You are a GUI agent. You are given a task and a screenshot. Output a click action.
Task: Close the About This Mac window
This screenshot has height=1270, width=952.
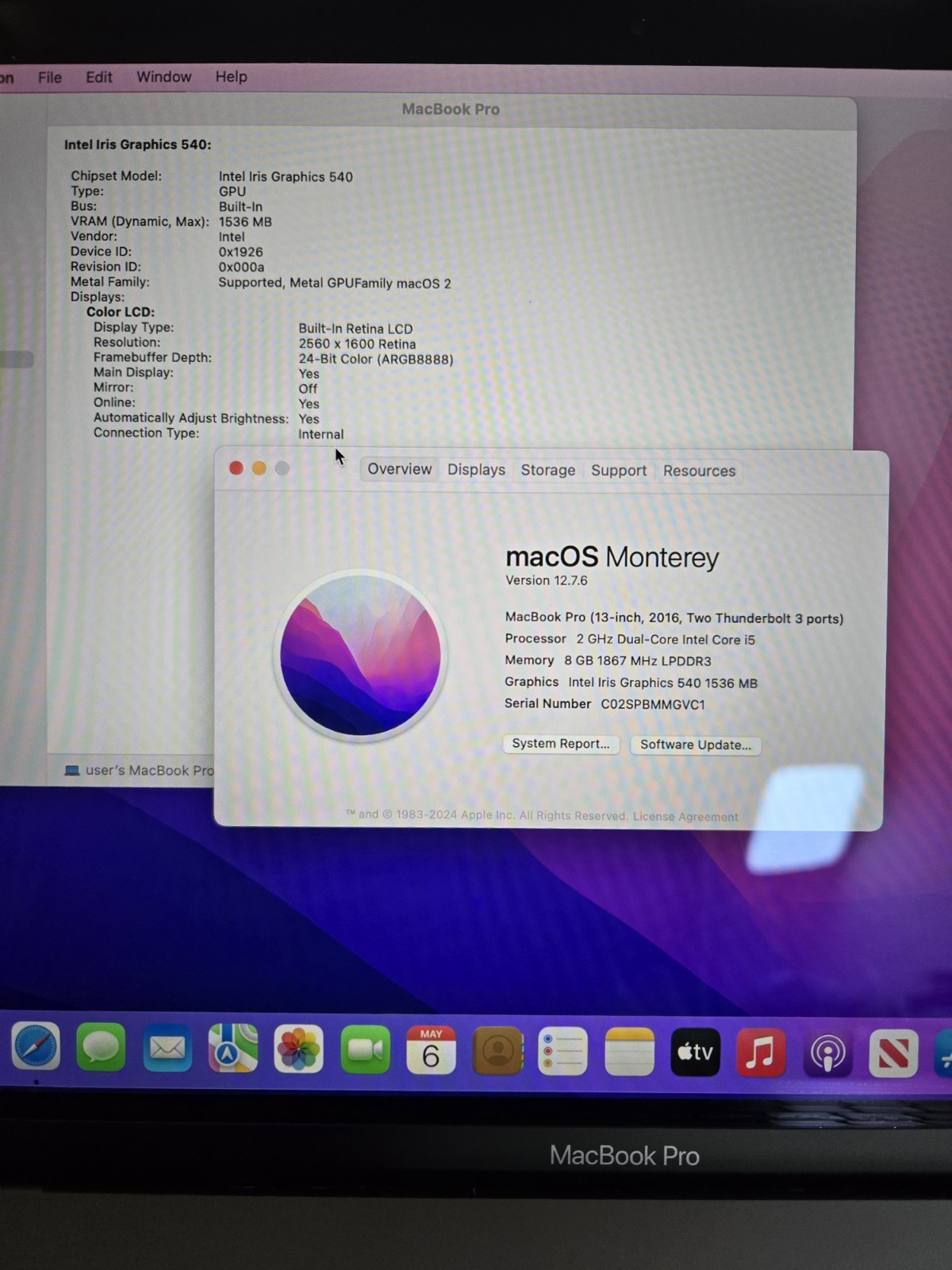(236, 468)
